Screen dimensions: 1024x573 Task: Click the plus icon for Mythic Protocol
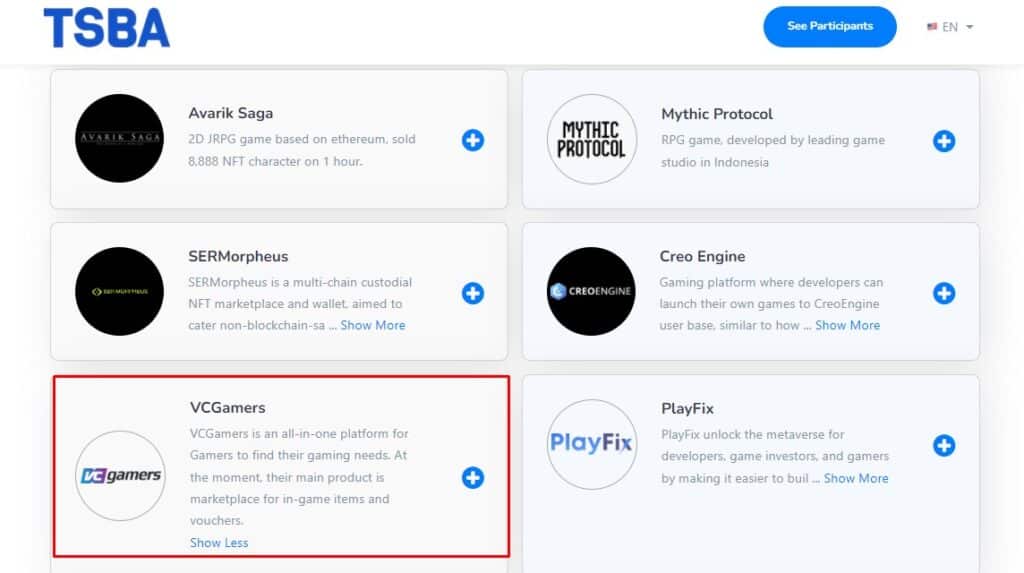pyautogui.click(x=944, y=141)
